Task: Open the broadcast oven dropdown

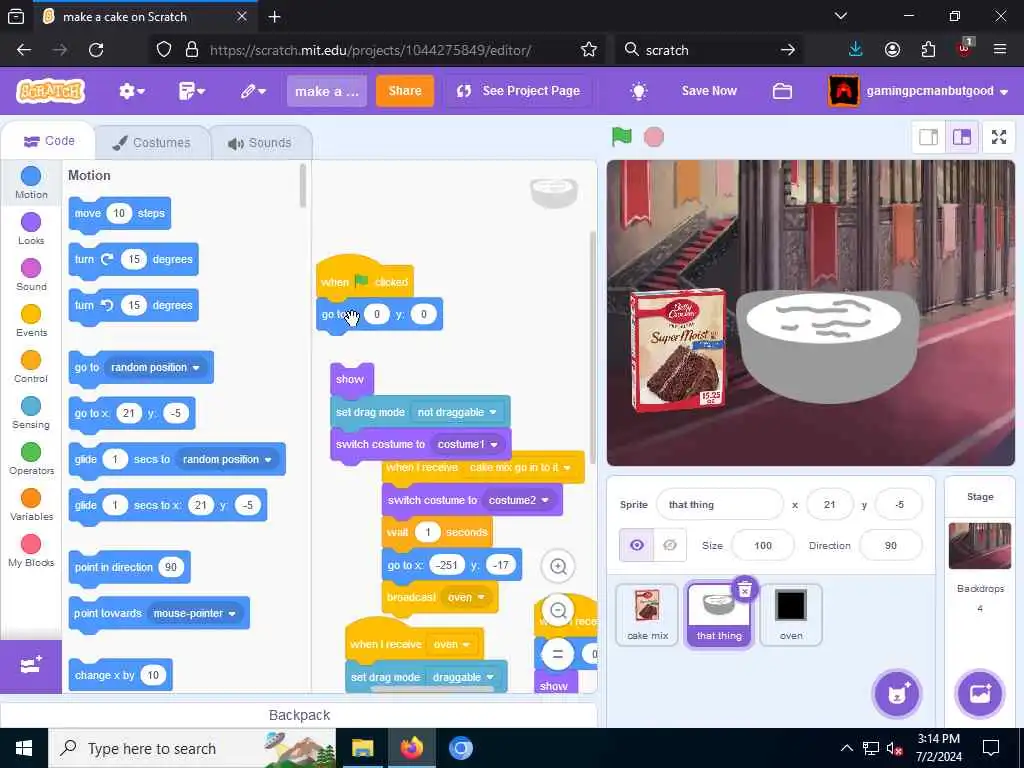Action: [466, 598]
